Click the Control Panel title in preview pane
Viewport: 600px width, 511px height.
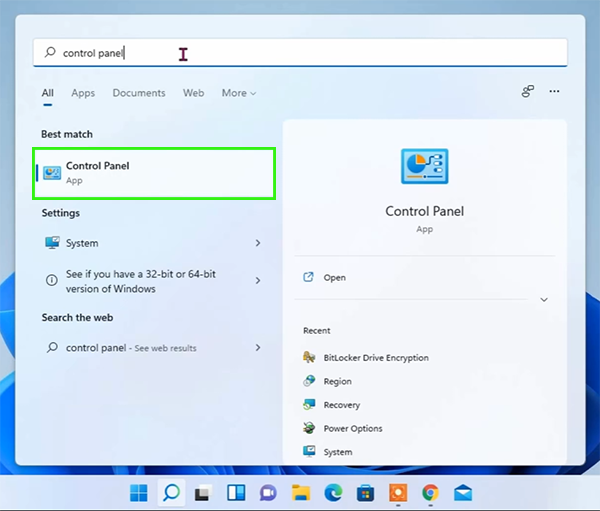click(424, 211)
